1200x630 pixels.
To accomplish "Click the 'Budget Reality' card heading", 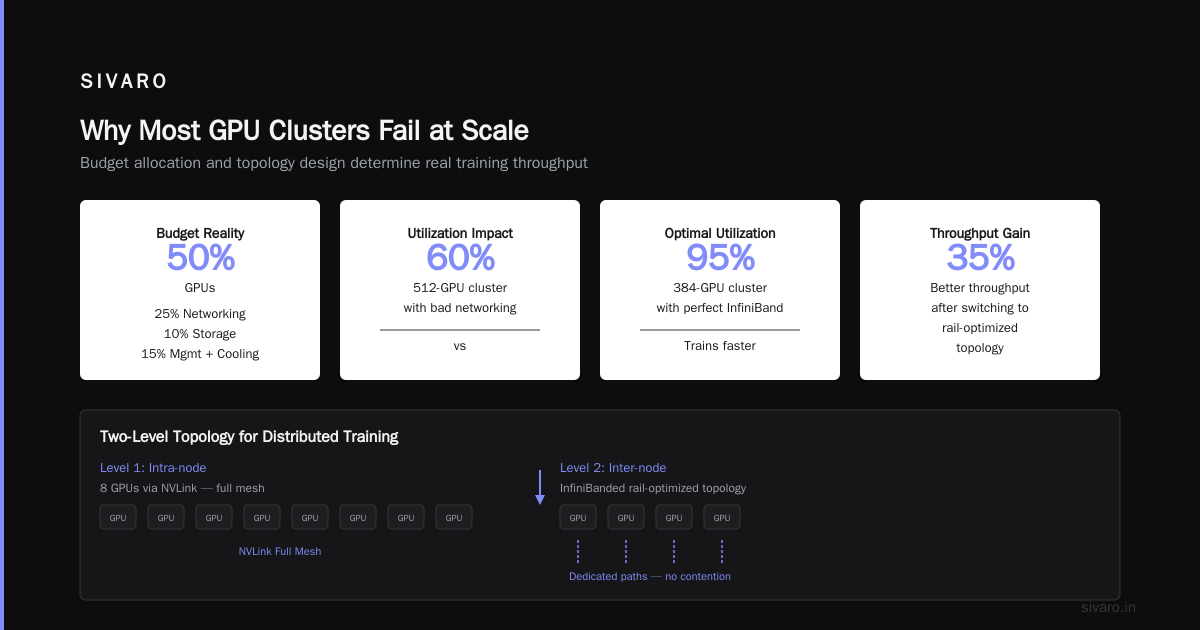I will pyautogui.click(x=200, y=233).
